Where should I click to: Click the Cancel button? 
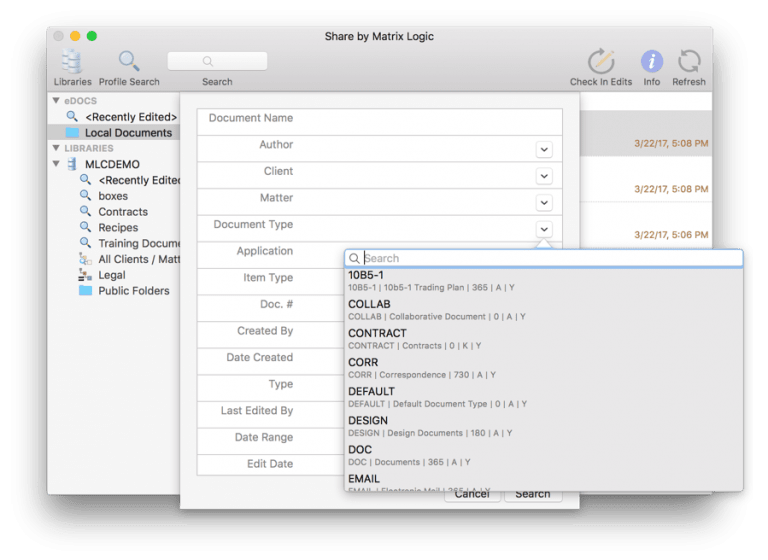[x=472, y=495]
